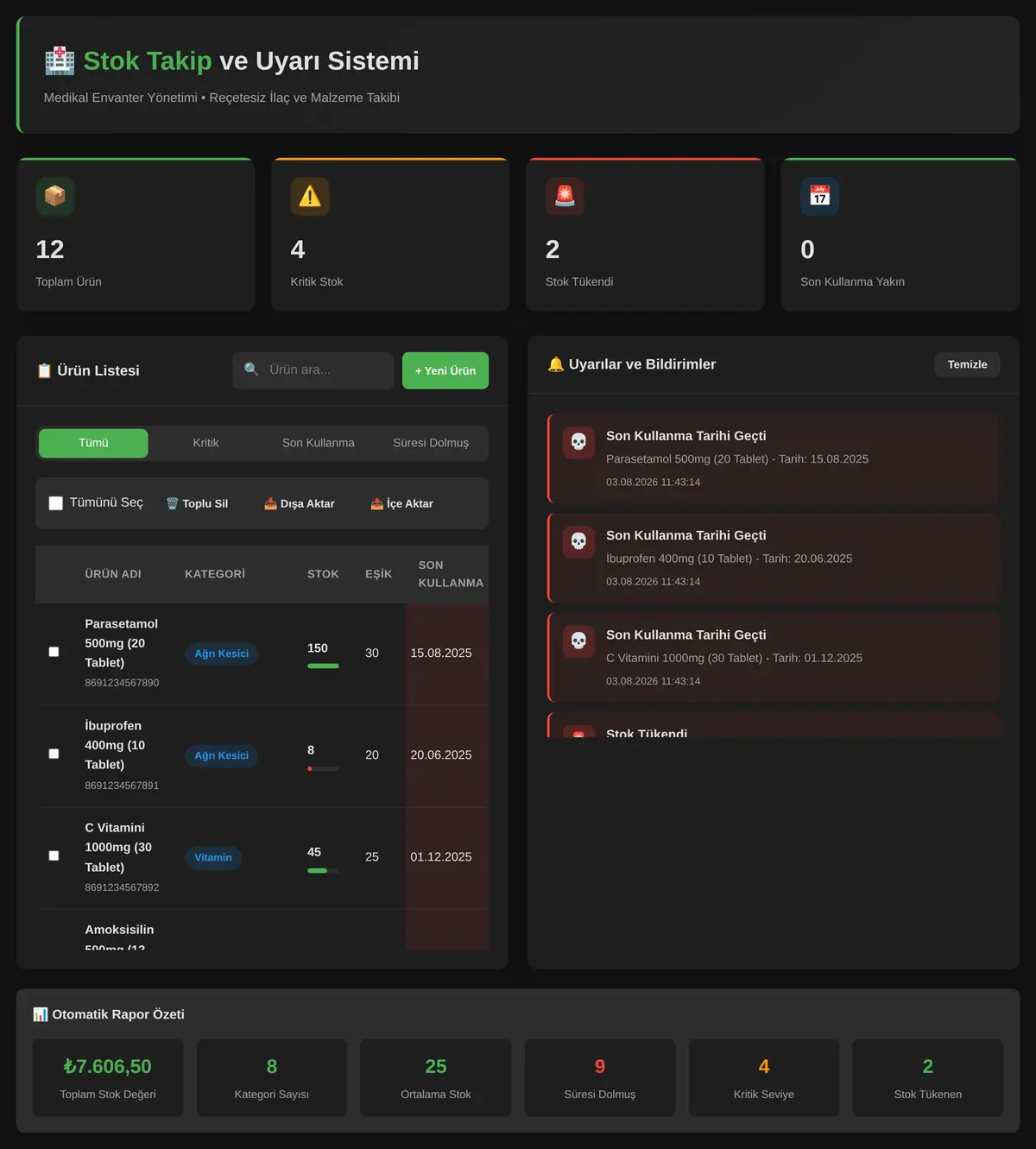Screen dimensions: 1036x1149
Task: Click the EŞİK column header
Action: (378, 574)
